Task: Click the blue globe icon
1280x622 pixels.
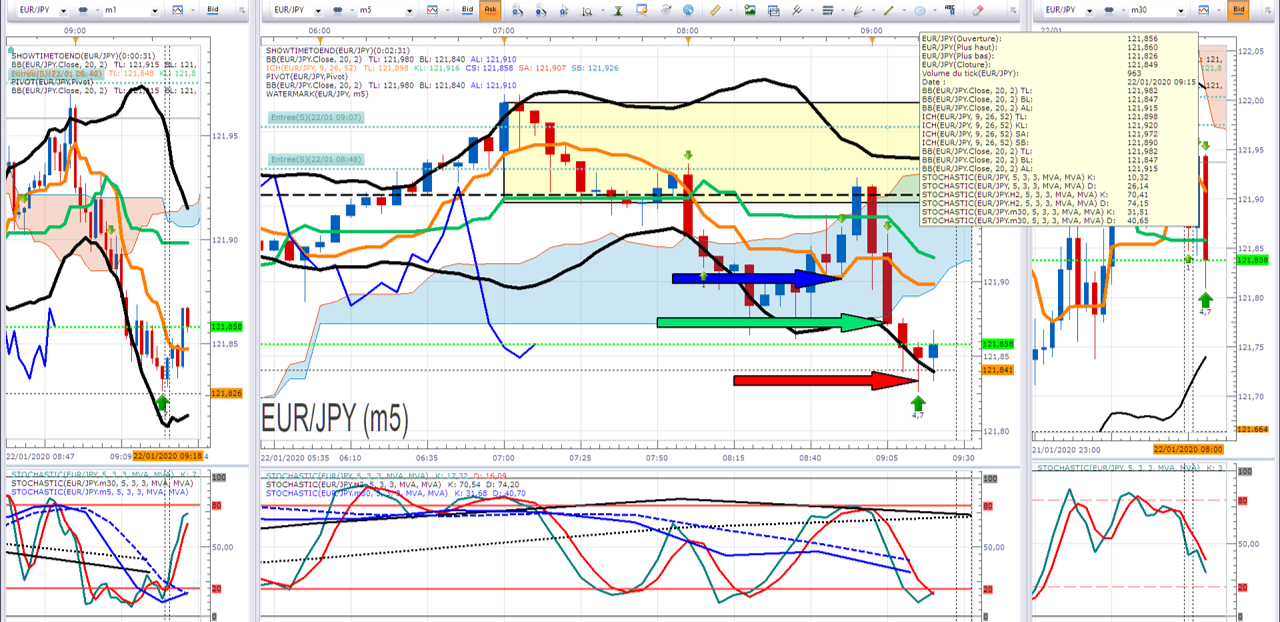Action: coord(688,10)
